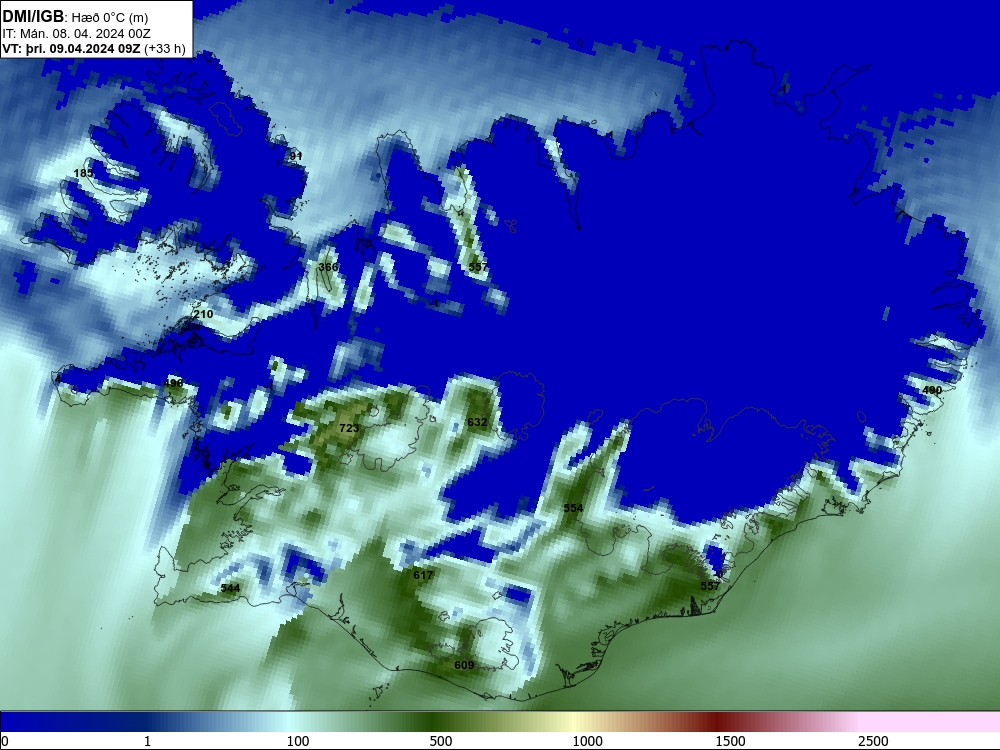Screen dimensions: 1000x750
Task: Click the 'DMI/IGB: Hæð 0°C (m)' title text
Action: (75, 17)
